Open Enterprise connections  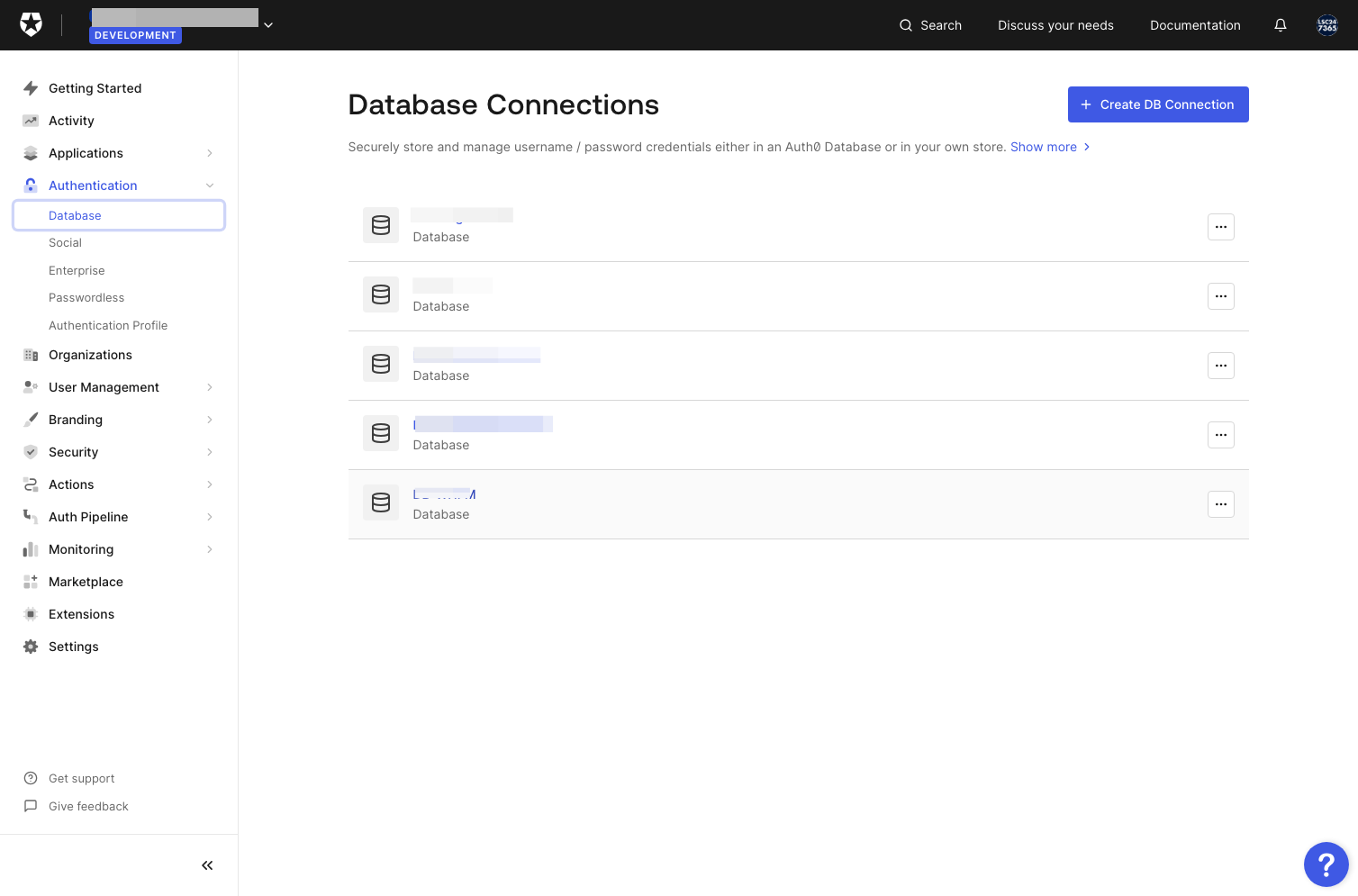[77, 271]
